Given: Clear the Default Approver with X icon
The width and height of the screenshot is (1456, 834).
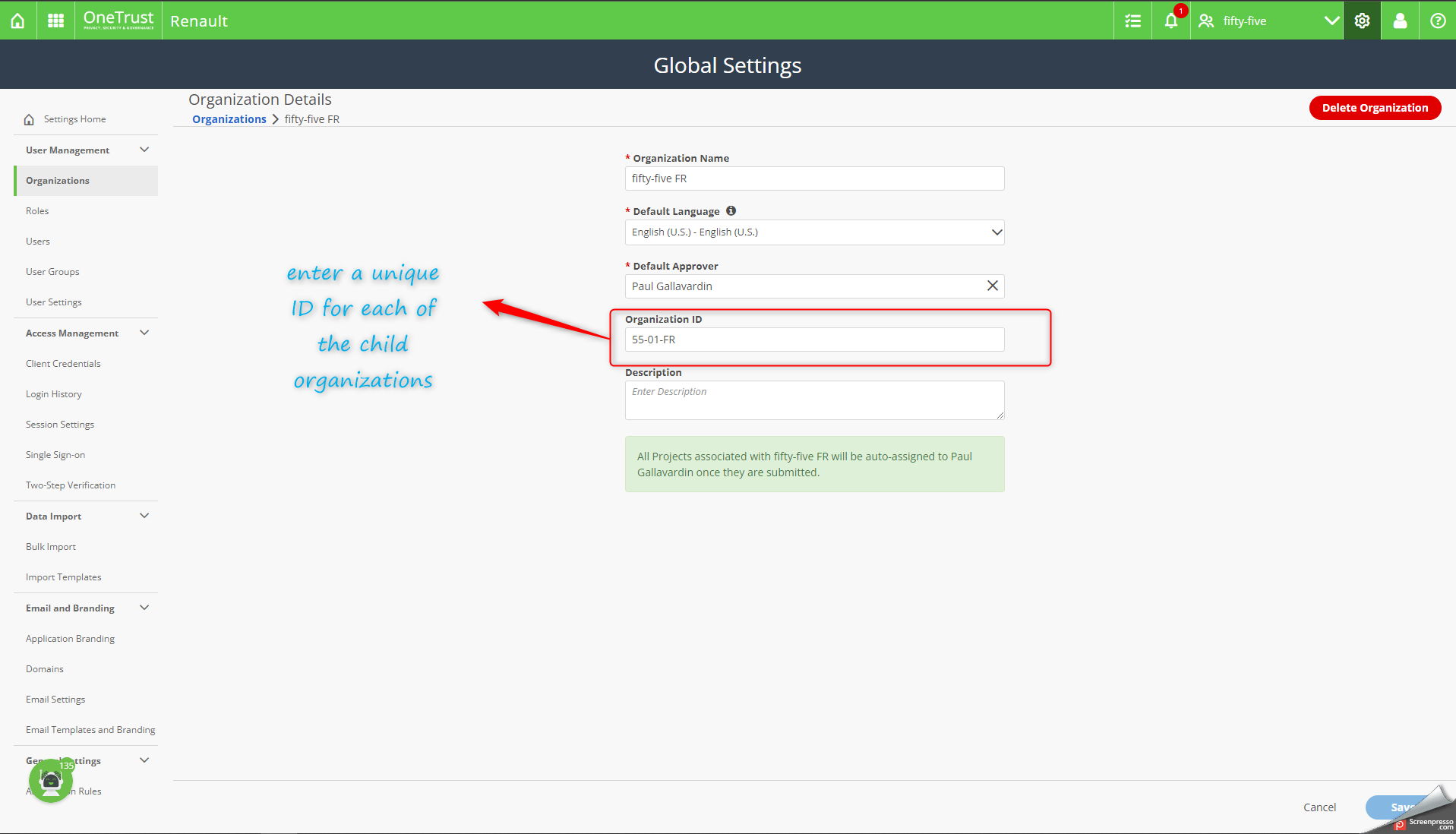Looking at the screenshot, I should tap(992, 286).
